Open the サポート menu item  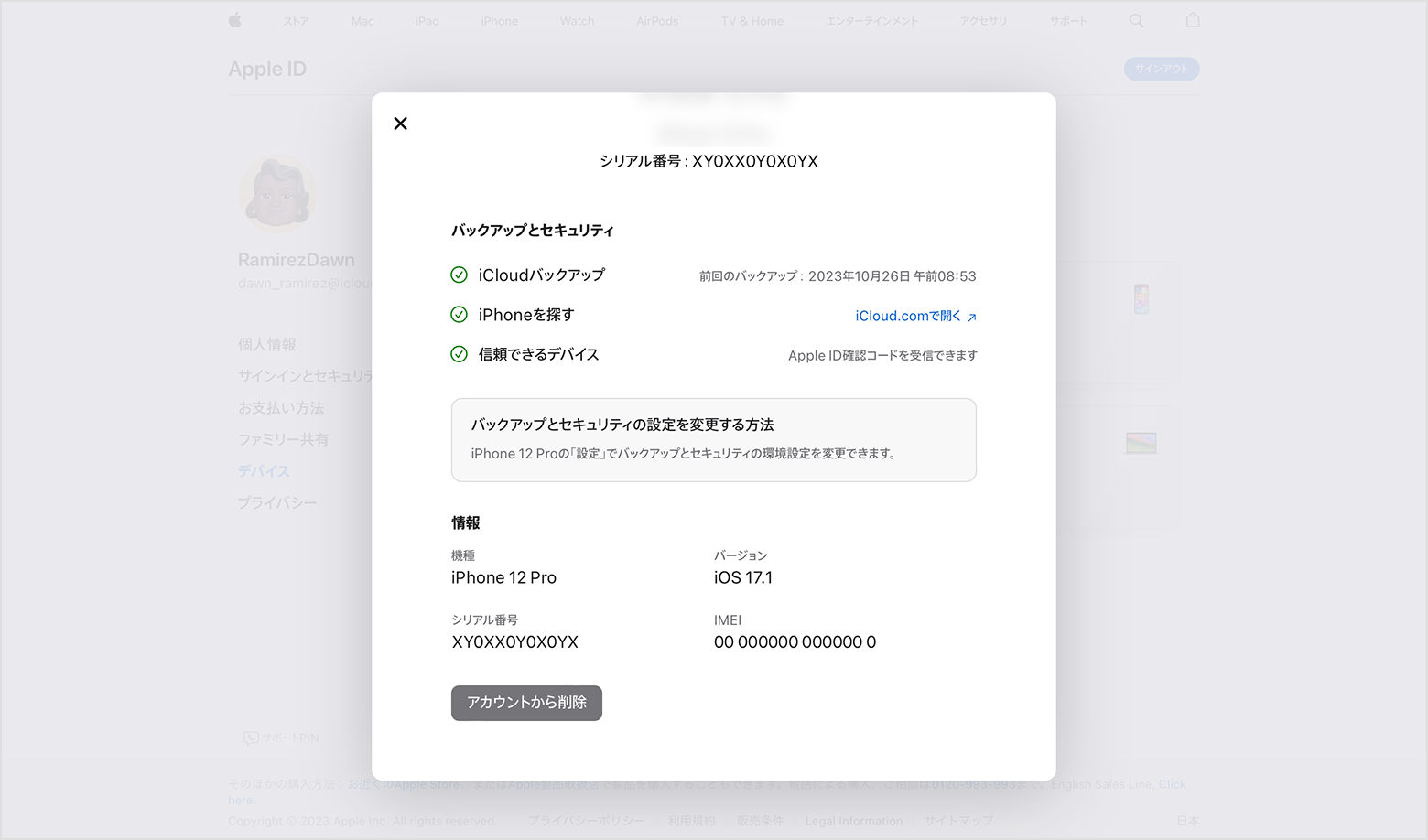pyautogui.click(x=1067, y=20)
